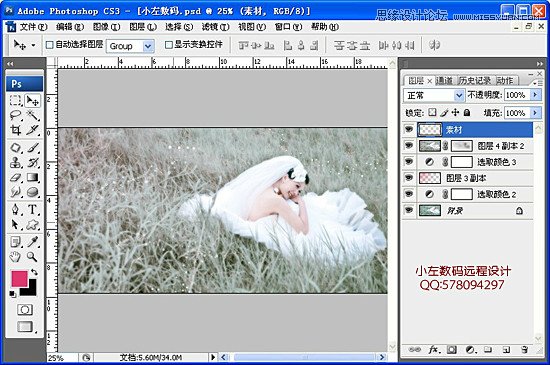
Task: Select the Clone Stamp tool
Action: point(15,162)
